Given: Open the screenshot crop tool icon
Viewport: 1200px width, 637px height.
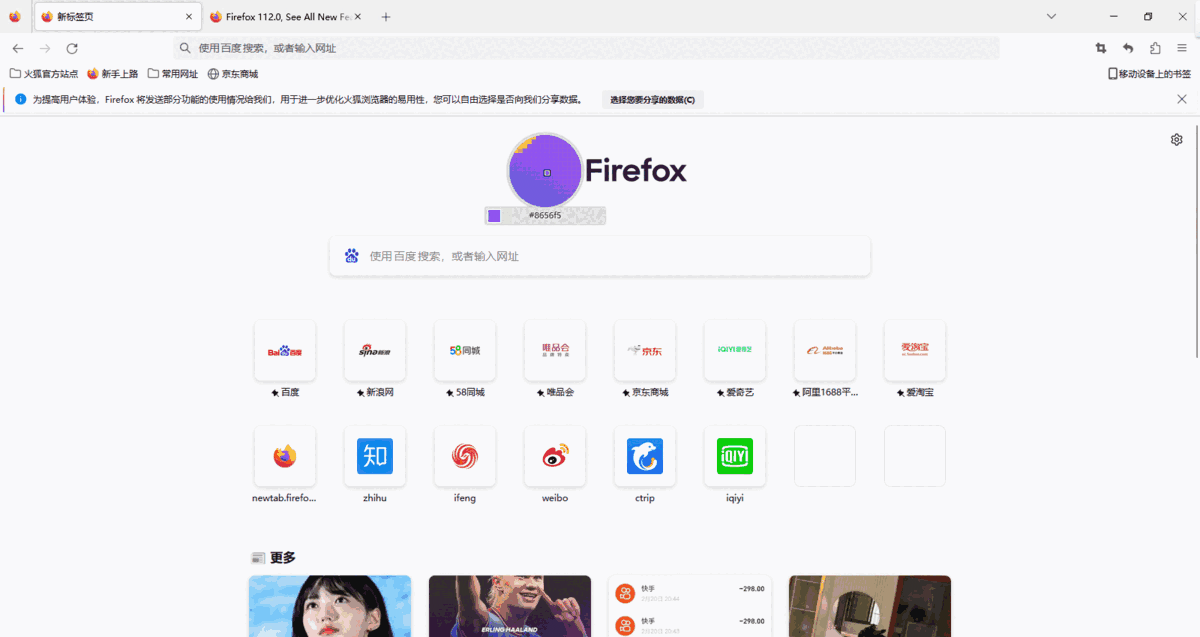Looking at the screenshot, I should coord(1100,47).
